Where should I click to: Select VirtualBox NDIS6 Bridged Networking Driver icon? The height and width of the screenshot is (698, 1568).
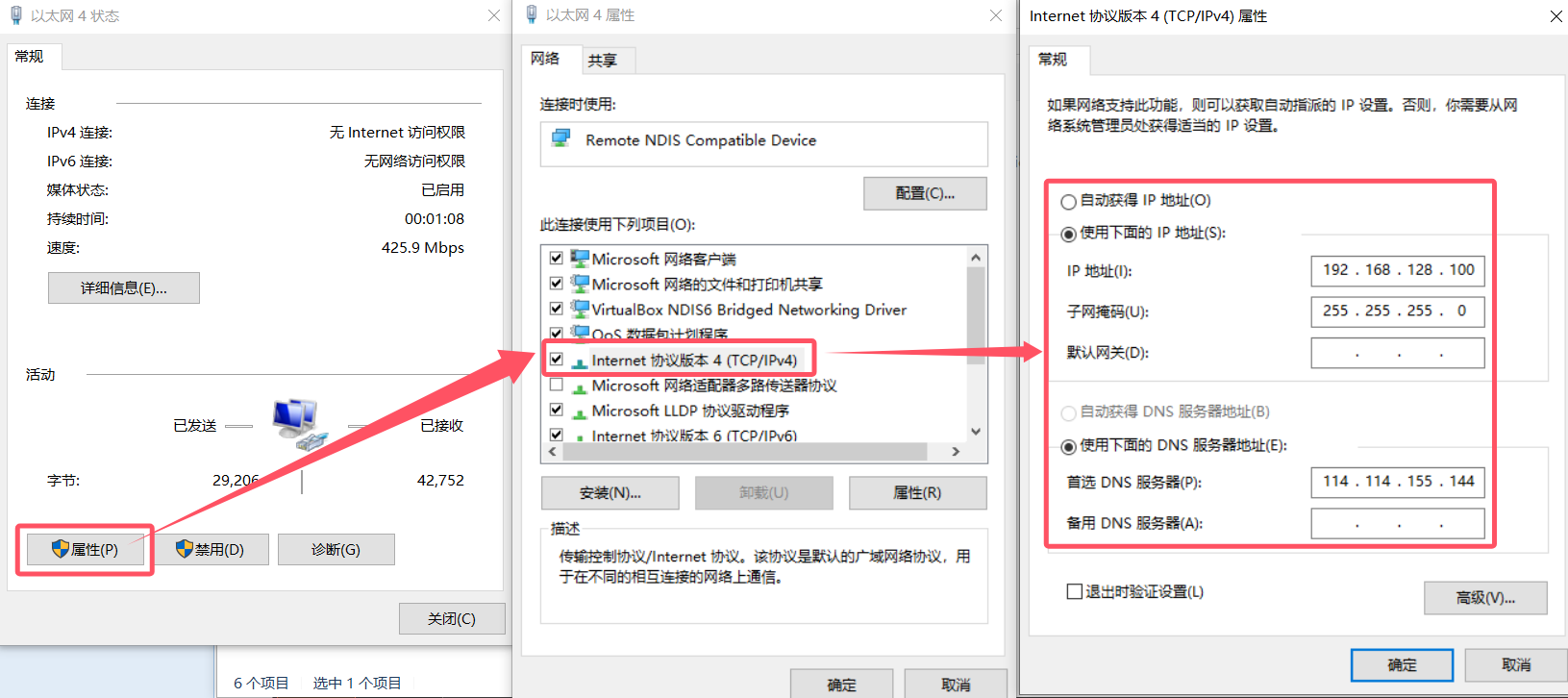coord(580,309)
